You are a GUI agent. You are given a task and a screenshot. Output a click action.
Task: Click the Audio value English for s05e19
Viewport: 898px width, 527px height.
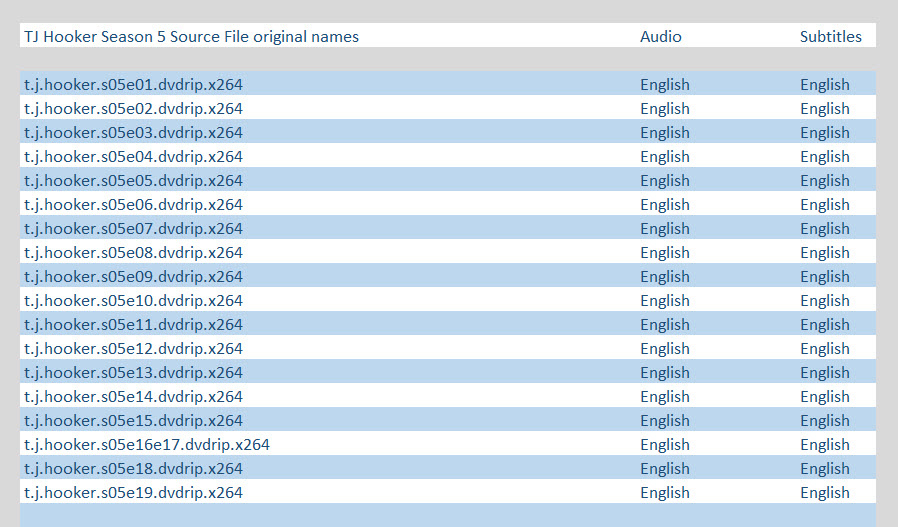(x=664, y=494)
